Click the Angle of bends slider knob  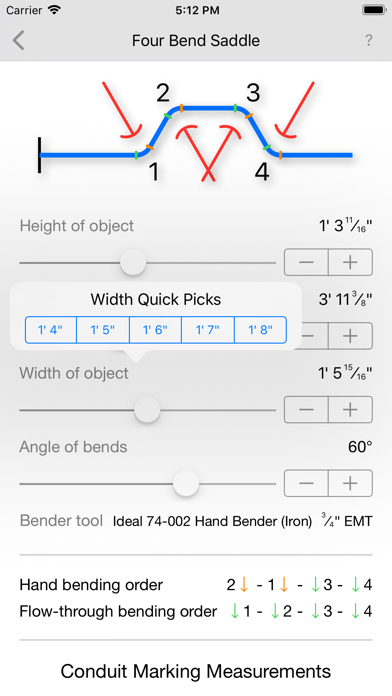point(186,483)
